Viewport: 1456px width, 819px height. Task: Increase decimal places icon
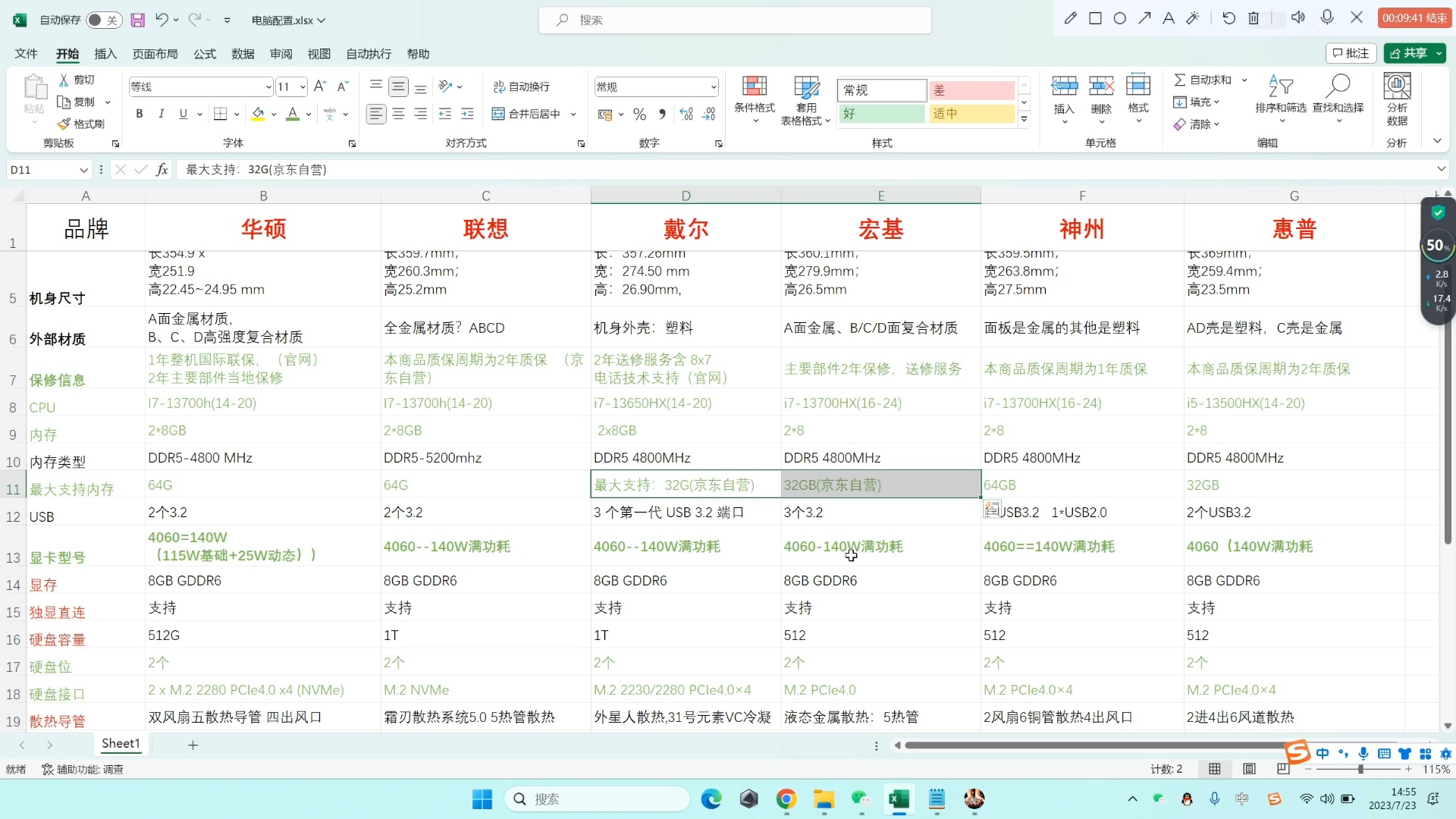pos(686,114)
